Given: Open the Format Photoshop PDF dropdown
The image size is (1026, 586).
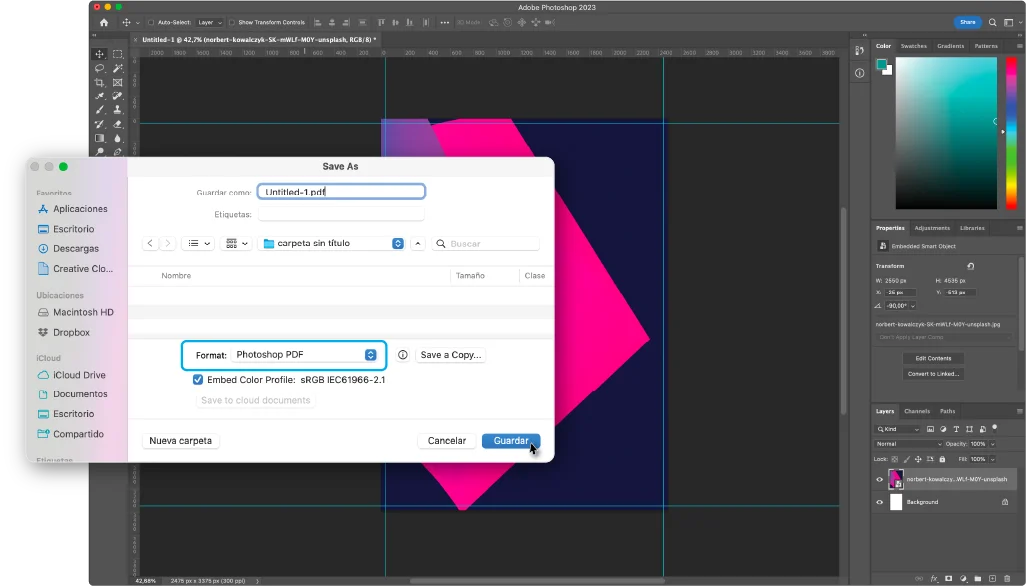Looking at the screenshot, I should 305,354.
